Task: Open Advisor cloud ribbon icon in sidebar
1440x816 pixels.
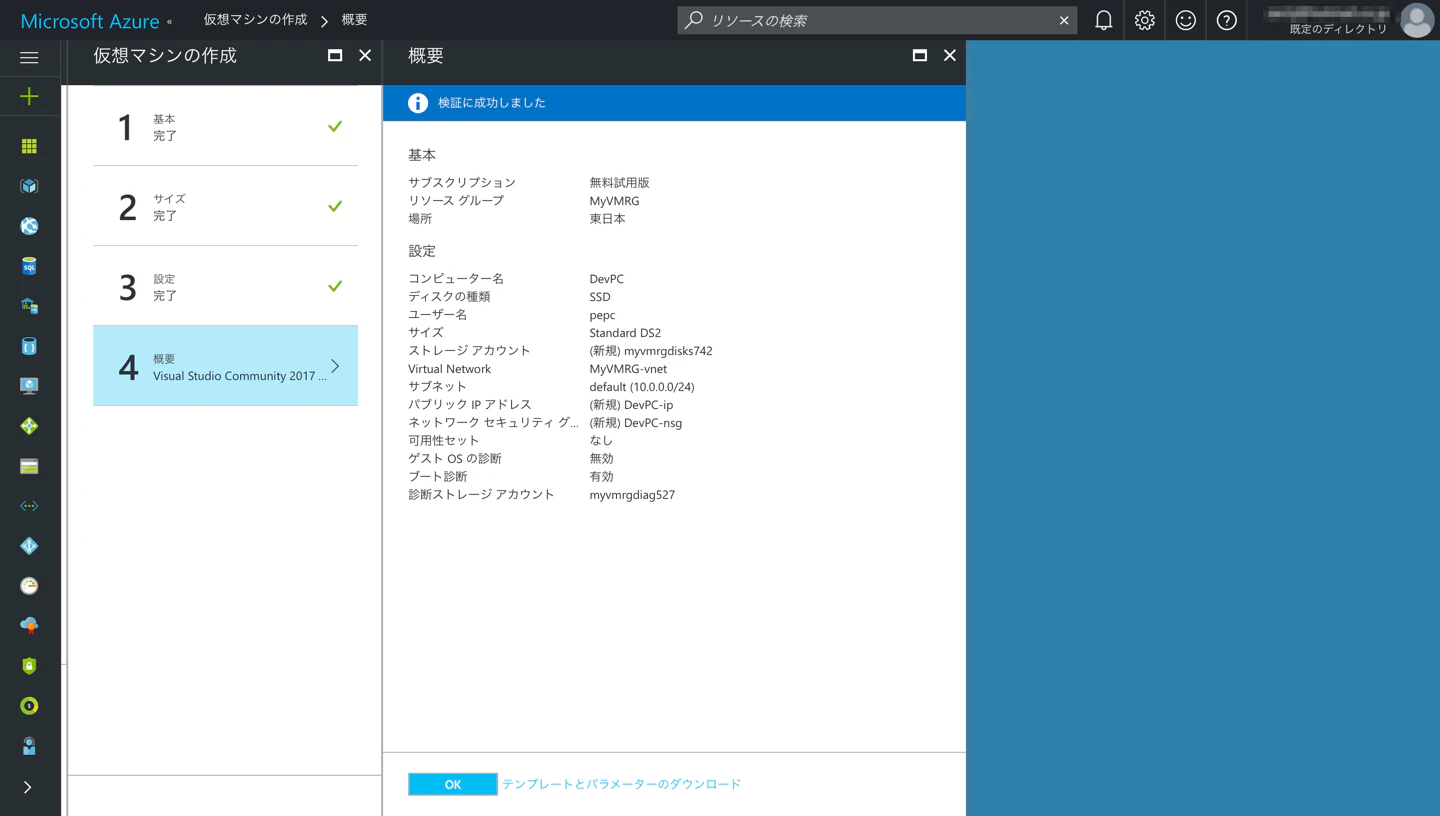Action: tap(29, 626)
